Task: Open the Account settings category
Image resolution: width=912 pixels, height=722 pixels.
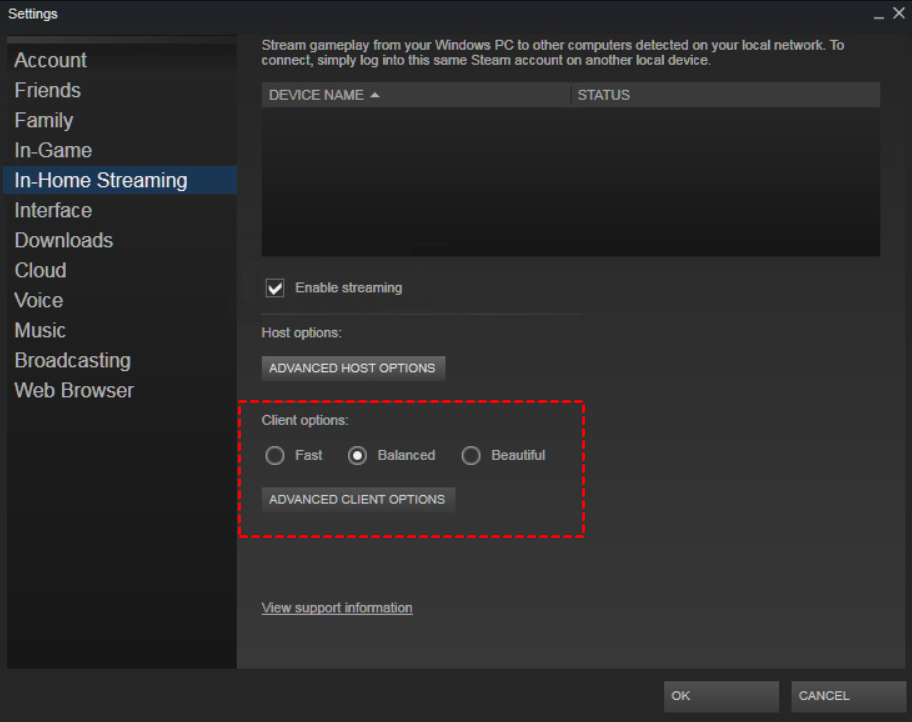Action: click(x=51, y=60)
